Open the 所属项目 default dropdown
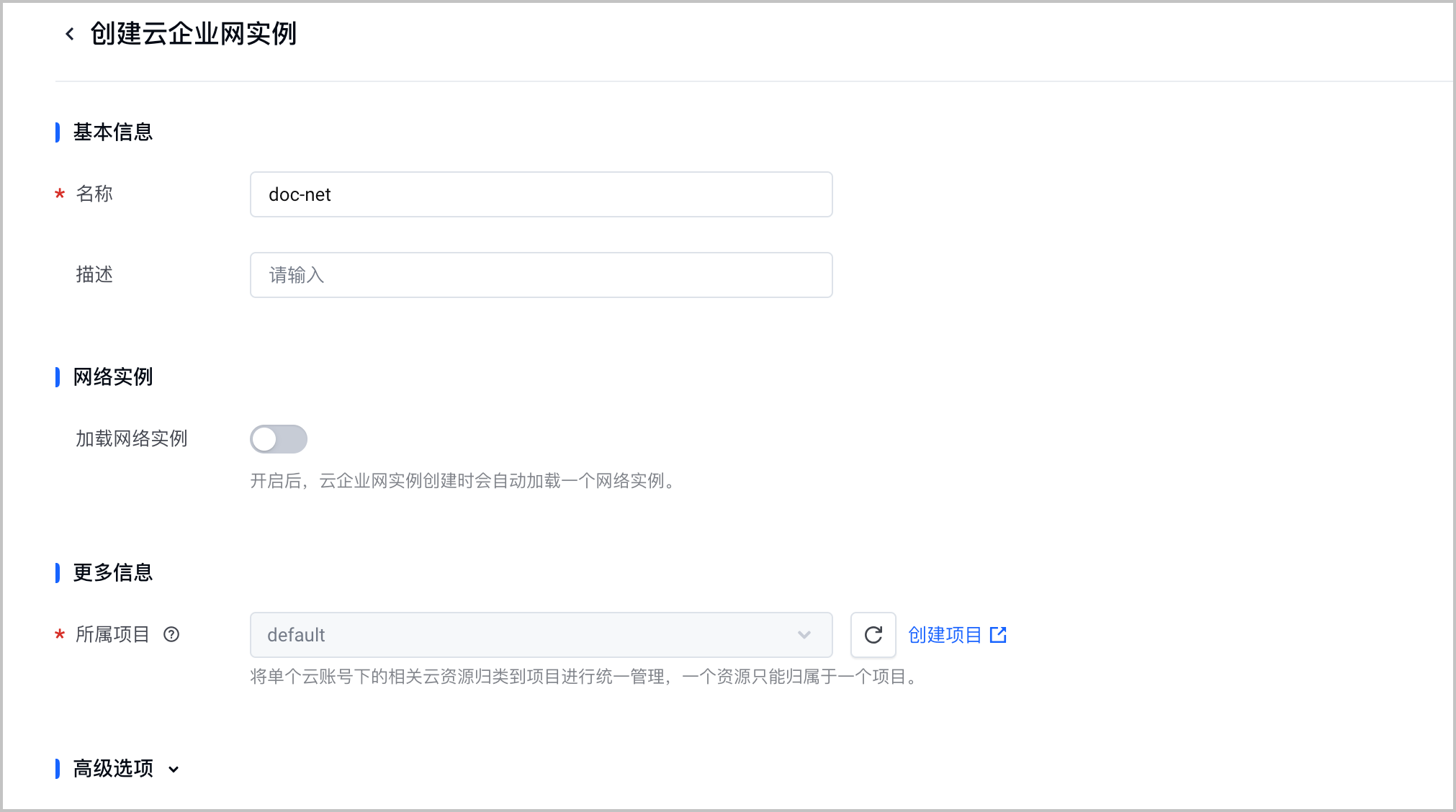Image resolution: width=1456 pixels, height=812 pixels. (541, 635)
